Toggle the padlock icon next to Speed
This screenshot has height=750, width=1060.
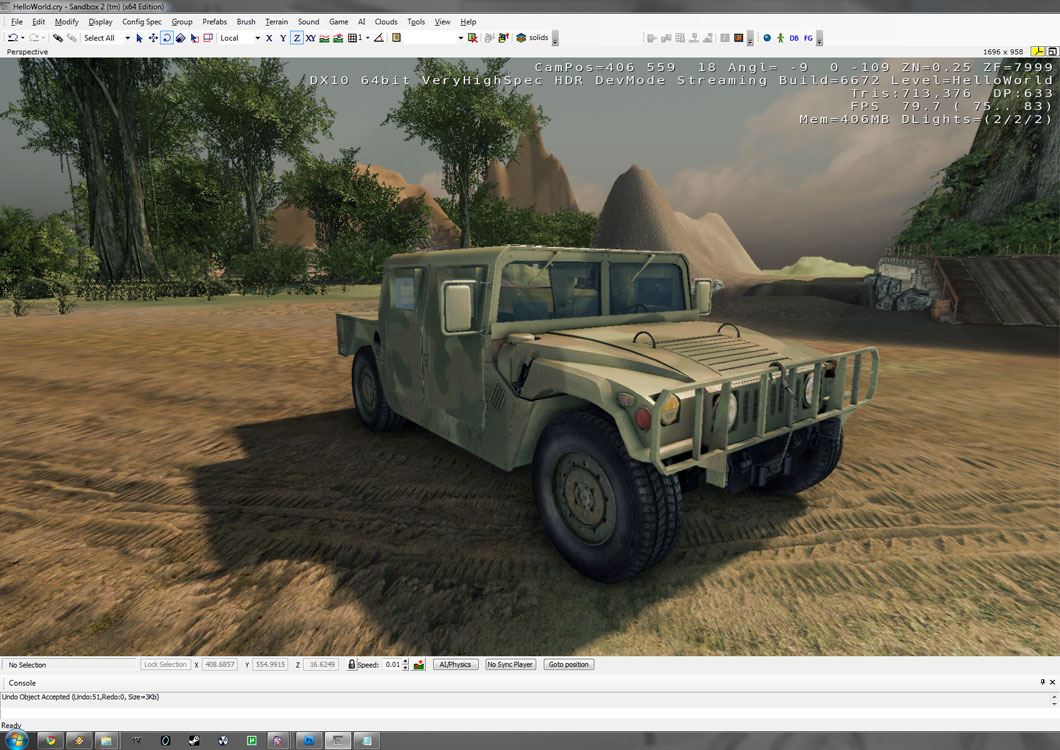[x=352, y=664]
